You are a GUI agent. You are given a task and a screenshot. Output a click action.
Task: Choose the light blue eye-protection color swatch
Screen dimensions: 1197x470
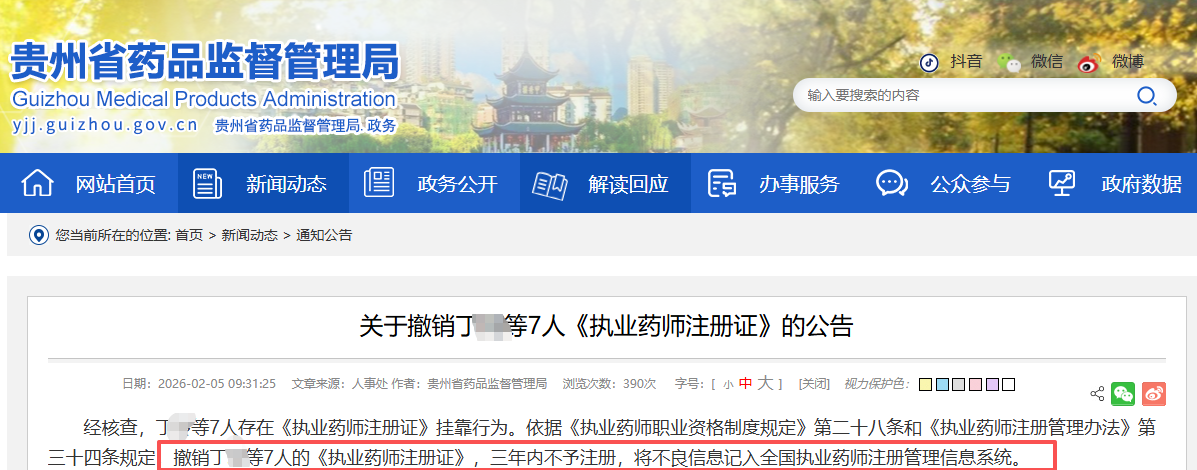(942, 384)
